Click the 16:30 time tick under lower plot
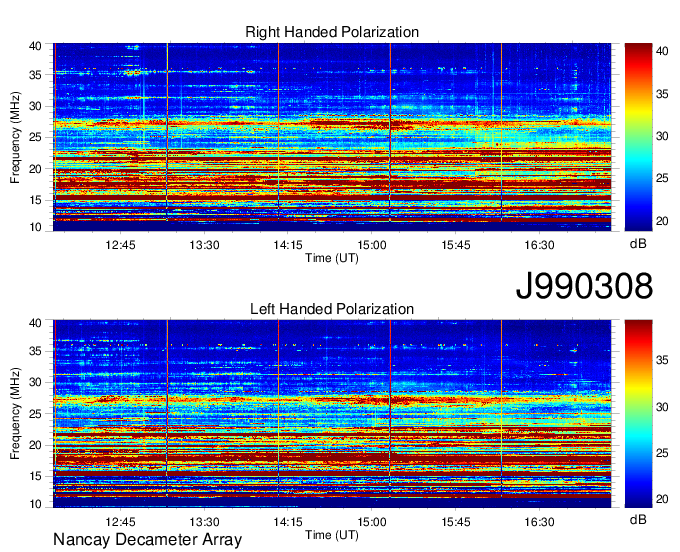 (x=539, y=522)
